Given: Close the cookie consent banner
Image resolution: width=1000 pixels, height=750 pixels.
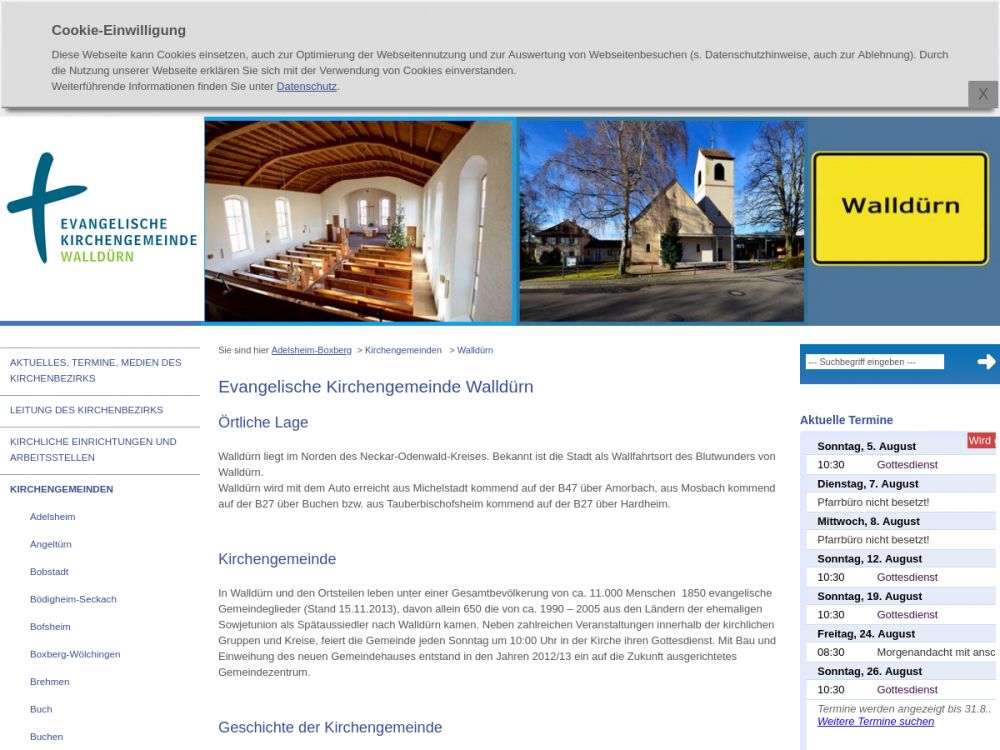Looking at the screenshot, I should point(982,94).
